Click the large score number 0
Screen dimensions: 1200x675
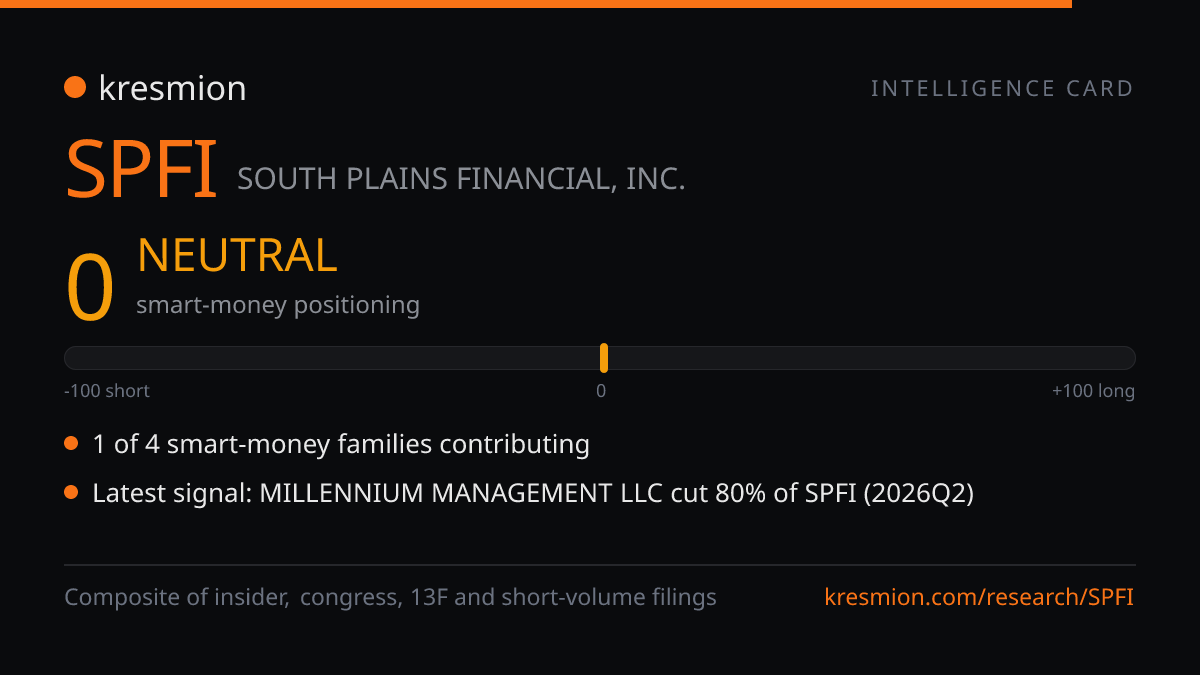90,288
